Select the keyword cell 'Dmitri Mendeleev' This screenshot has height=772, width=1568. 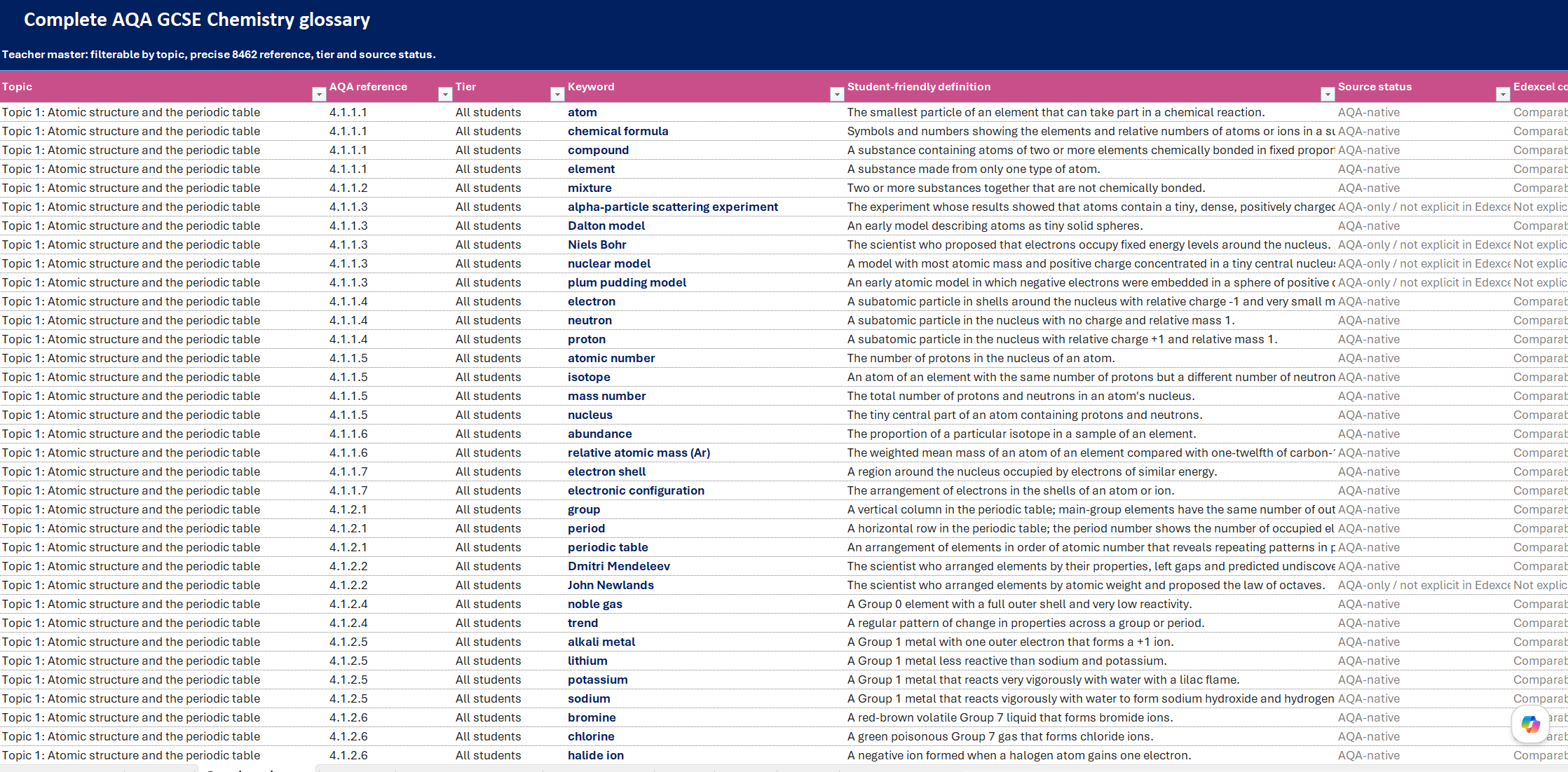point(704,566)
